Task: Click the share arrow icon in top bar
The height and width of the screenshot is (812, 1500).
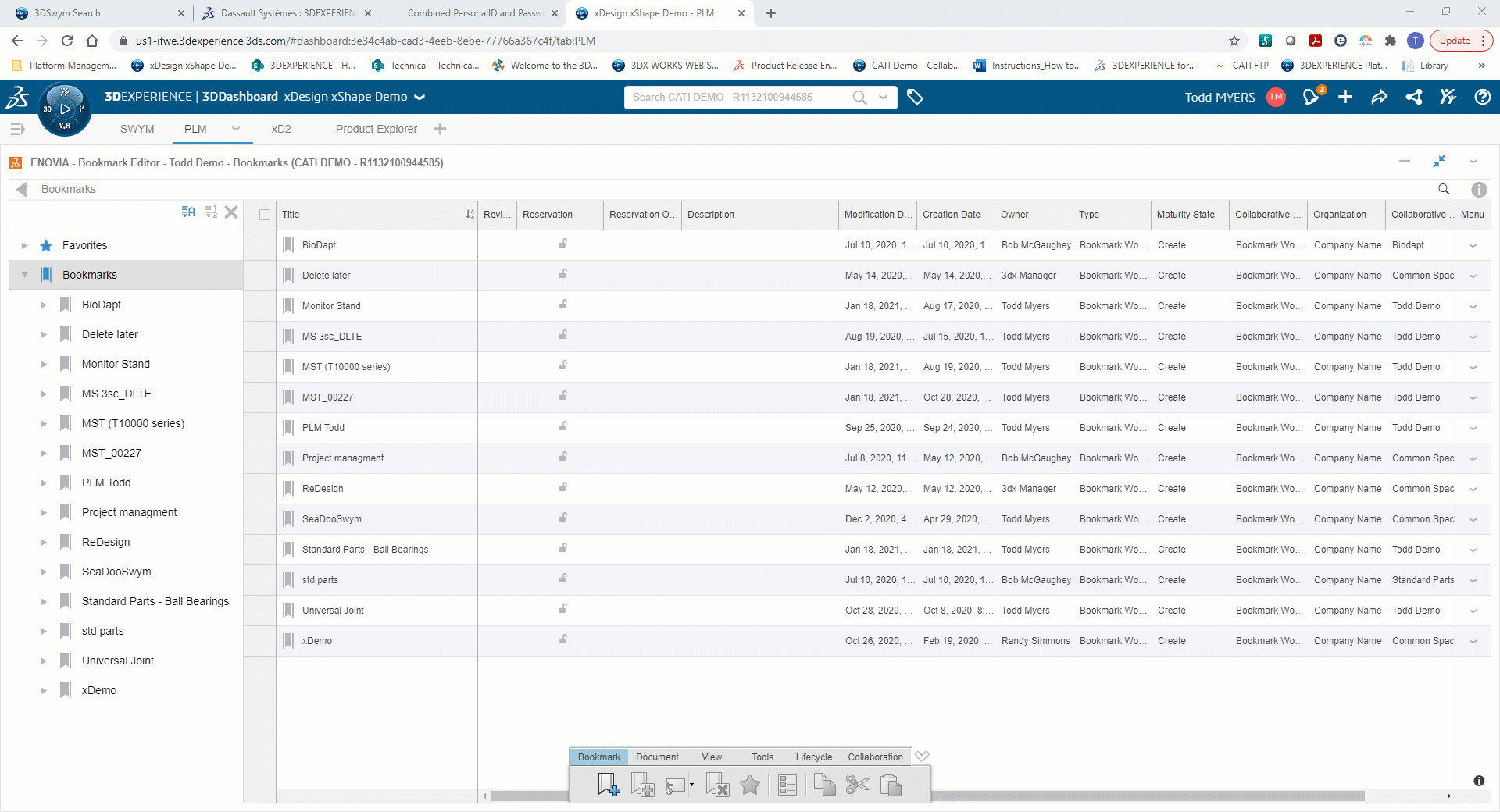Action: pyautogui.click(x=1379, y=97)
